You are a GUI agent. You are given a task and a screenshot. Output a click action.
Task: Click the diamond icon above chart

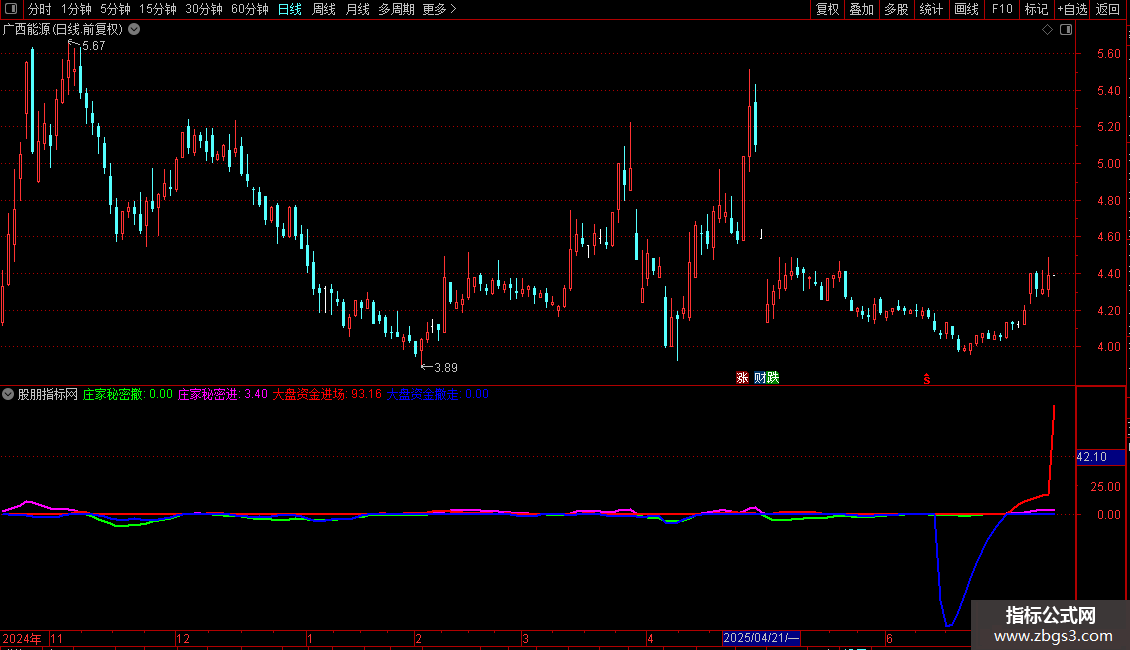1048,30
